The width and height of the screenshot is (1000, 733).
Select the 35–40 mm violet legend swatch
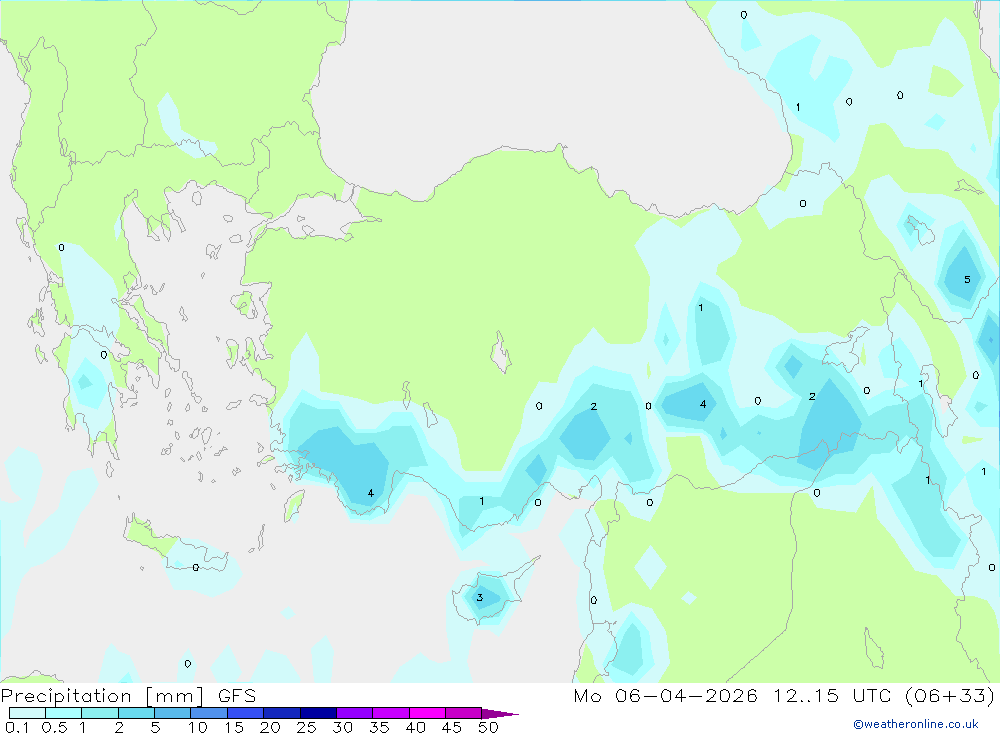point(391,713)
